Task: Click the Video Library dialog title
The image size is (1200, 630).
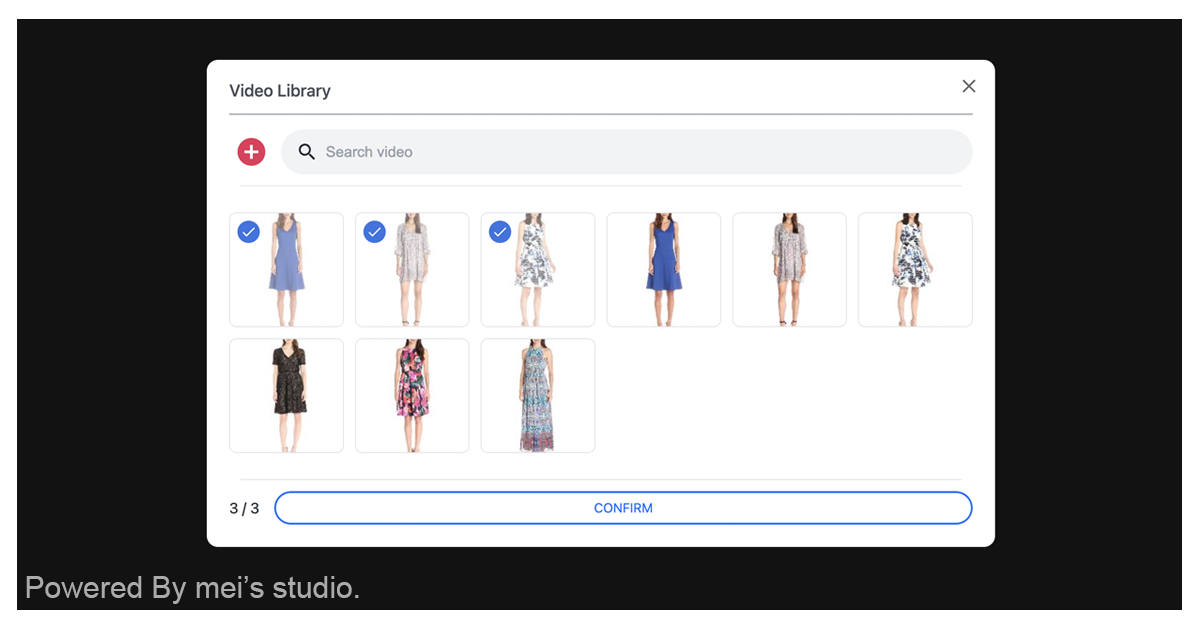Action: [280, 91]
